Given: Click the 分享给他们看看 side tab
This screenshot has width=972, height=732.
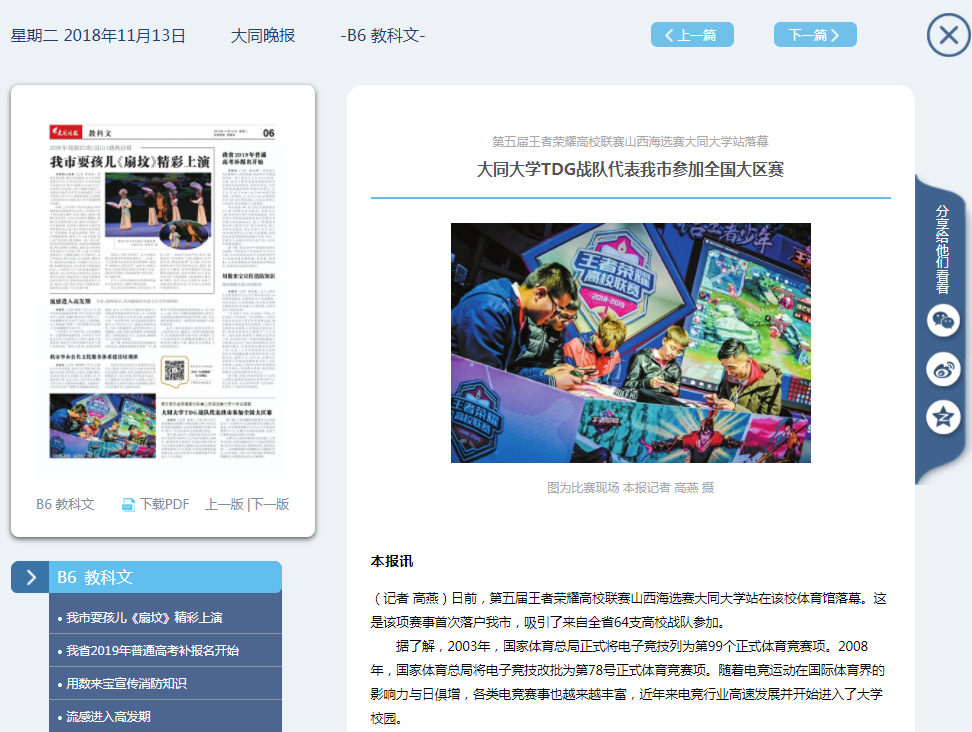Looking at the screenshot, I should pos(942,249).
